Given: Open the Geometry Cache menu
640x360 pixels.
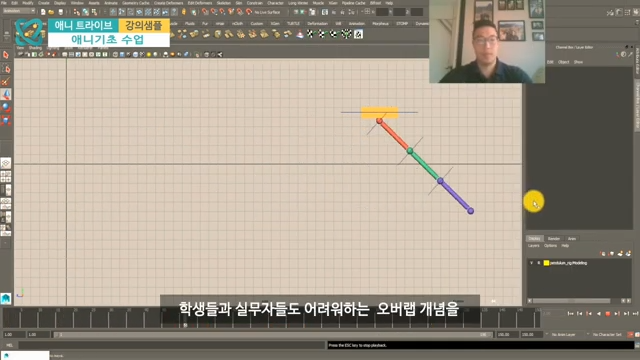Looking at the screenshot, I should click(136, 3).
